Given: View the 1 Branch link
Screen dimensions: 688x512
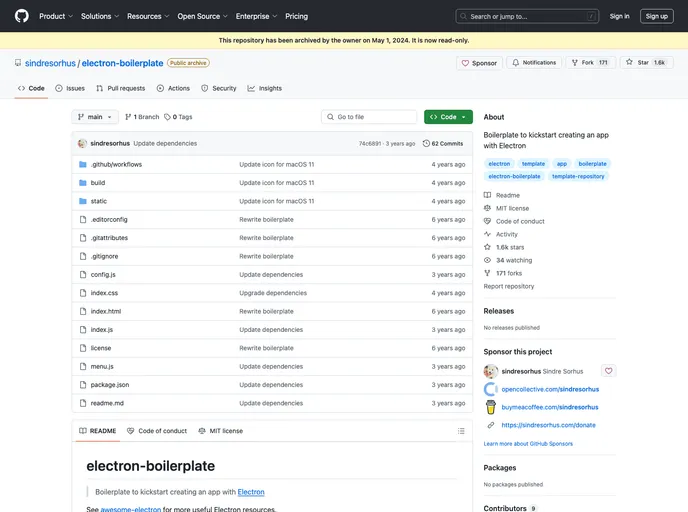Looking at the screenshot, I should (142, 117).
